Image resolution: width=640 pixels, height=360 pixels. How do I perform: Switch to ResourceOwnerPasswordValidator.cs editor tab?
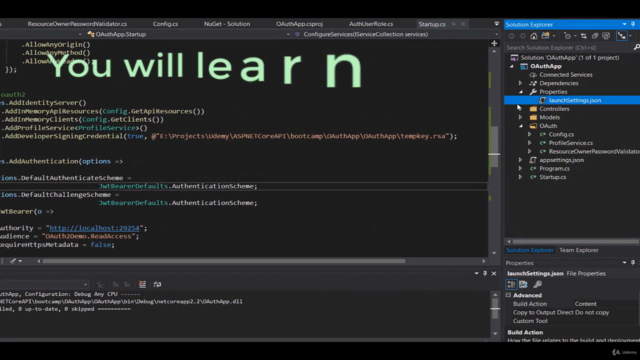tap(77, 24)
